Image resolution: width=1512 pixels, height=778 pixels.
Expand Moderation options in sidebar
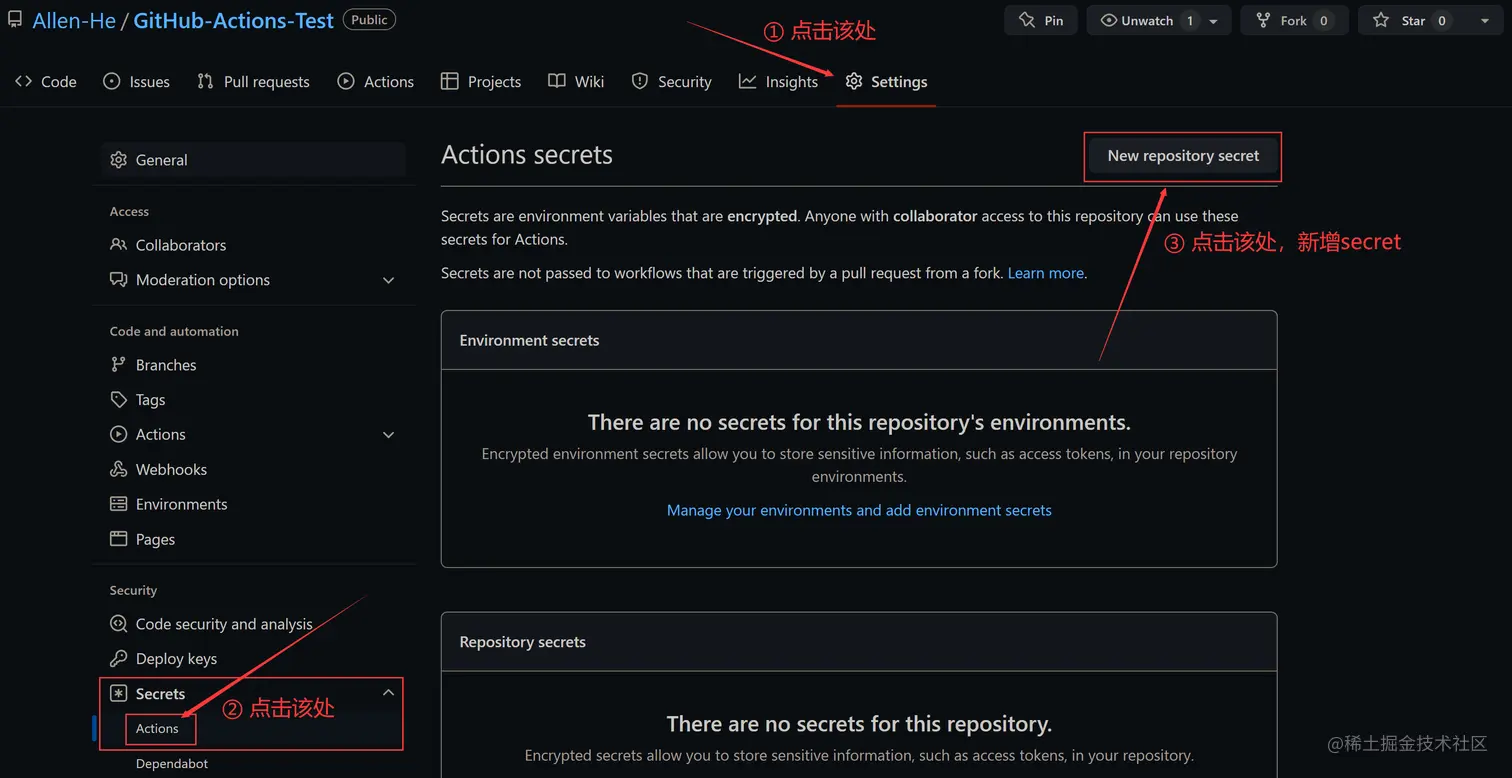click(x=389, y=281)
